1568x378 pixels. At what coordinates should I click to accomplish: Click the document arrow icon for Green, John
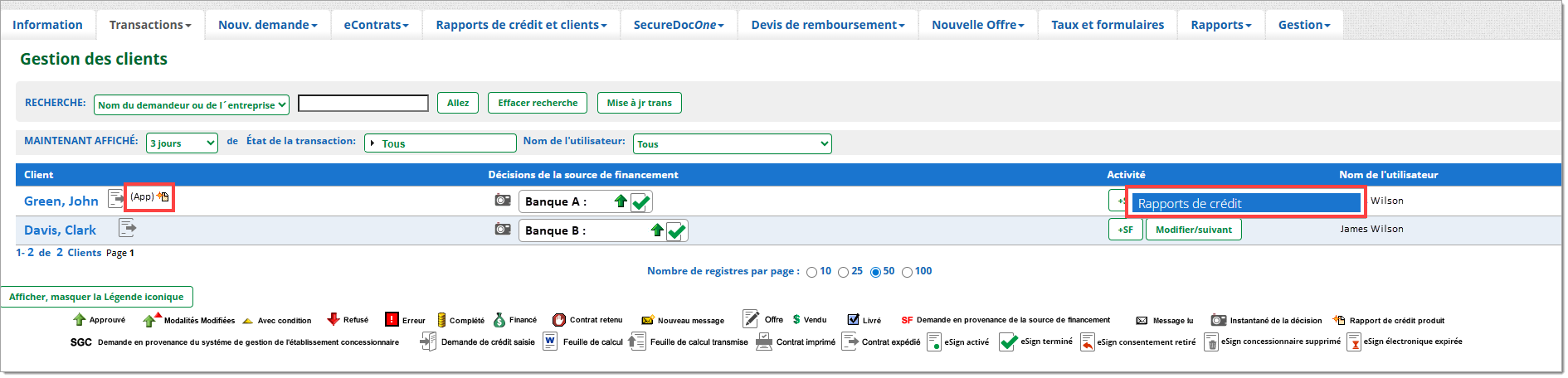(x=115, y=199)
